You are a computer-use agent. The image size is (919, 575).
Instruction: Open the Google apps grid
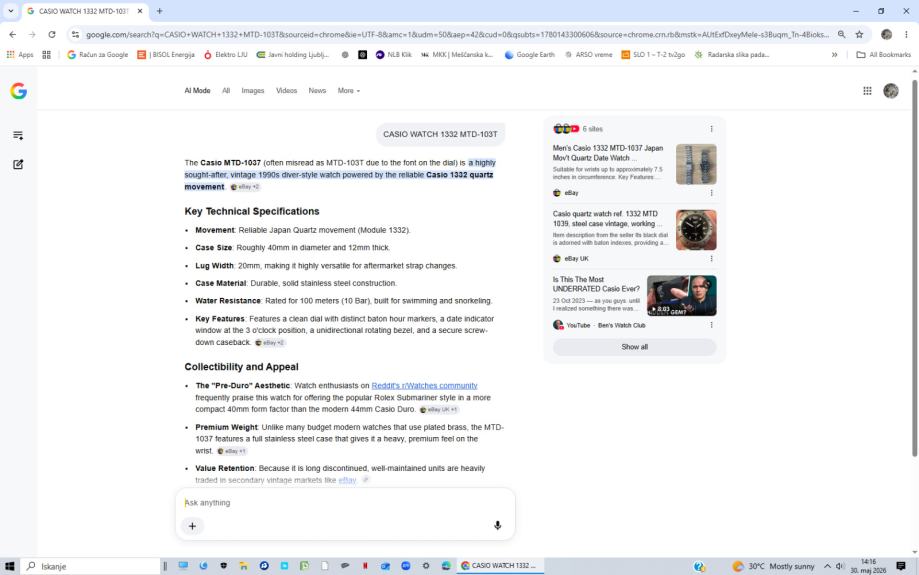[867, 91]
